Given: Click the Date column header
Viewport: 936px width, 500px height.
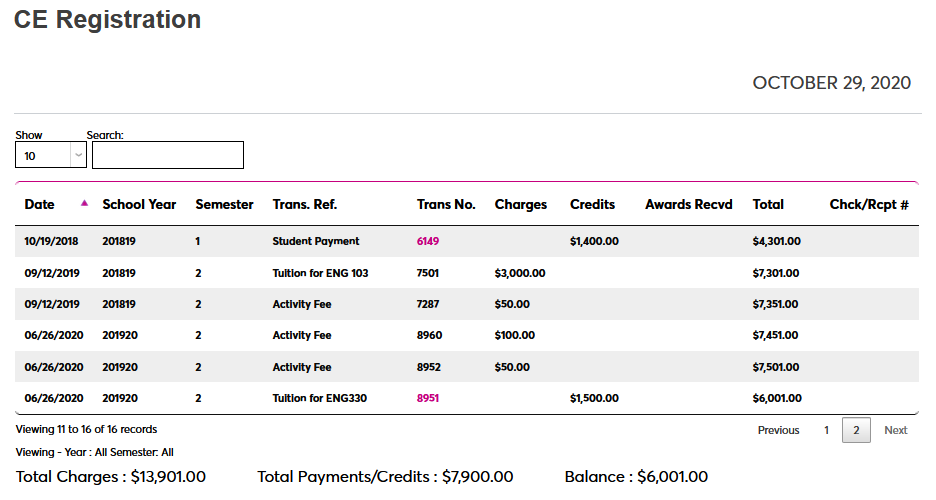Looking at the screenshot, I should (40, 204).
